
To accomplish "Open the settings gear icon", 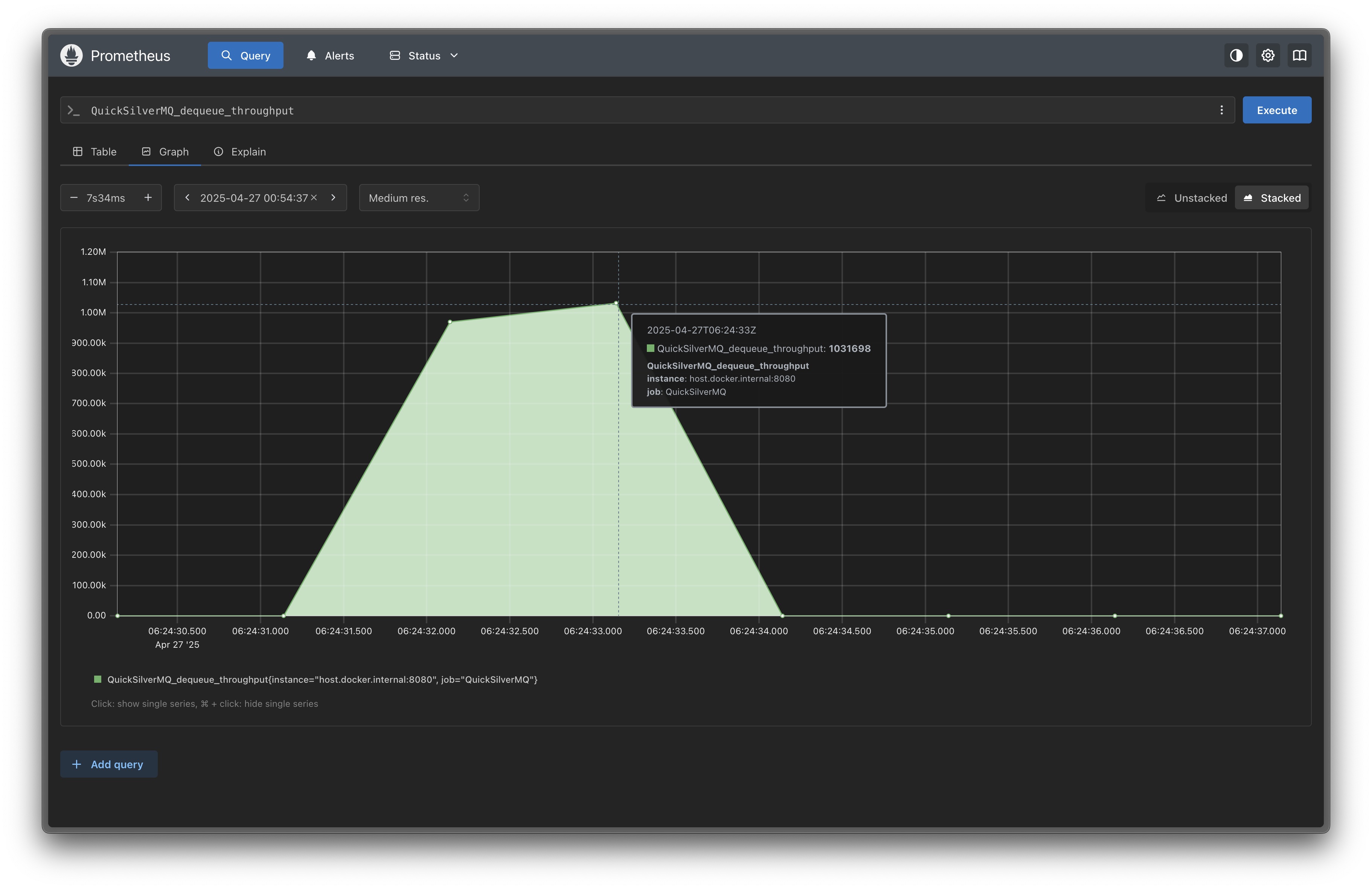I will 1268,55.
